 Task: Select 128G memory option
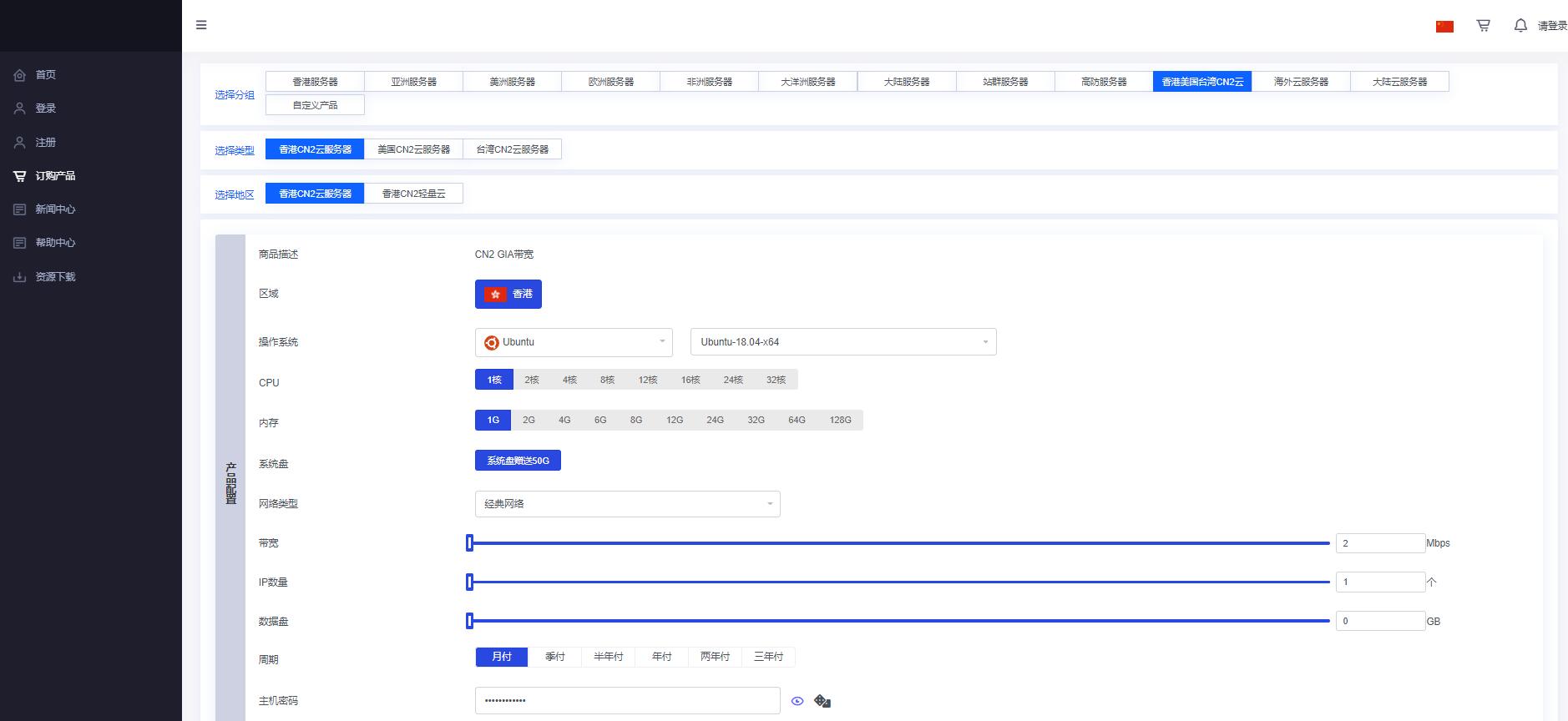pos(841,420)
